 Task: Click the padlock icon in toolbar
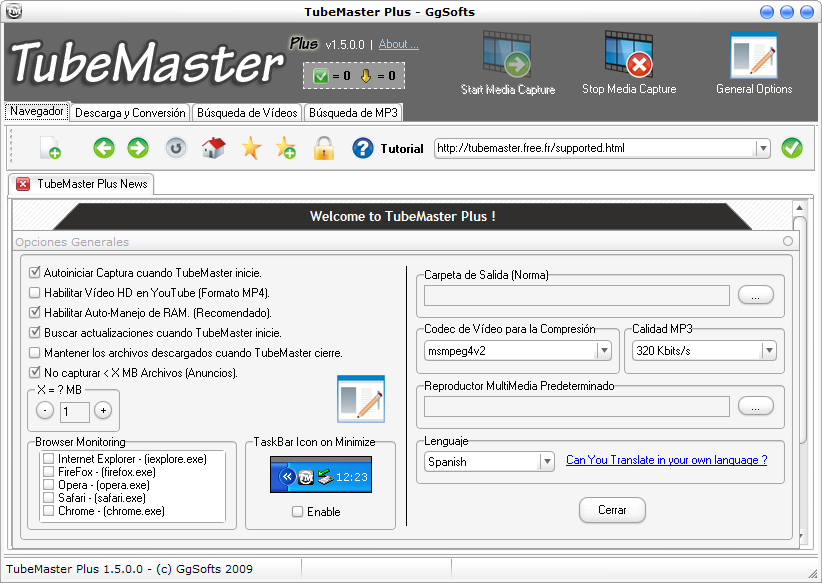pos(323,149)
